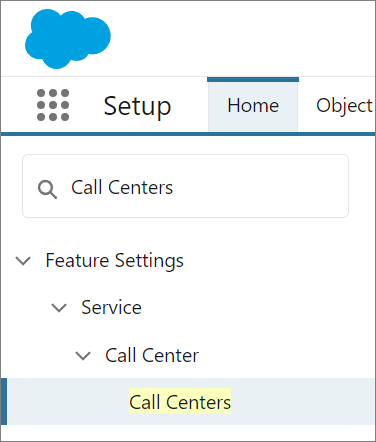Click the Quick Find magnifier icon
This screenshot has height=442, width=376.
tap(47, 189)
